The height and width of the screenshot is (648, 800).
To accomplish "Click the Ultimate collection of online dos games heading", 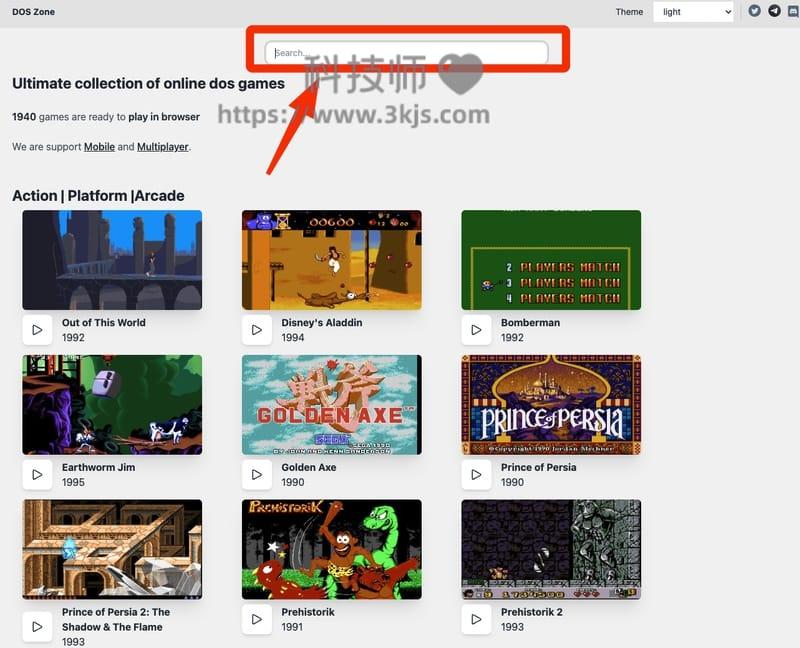I will [x=148, y=84].
